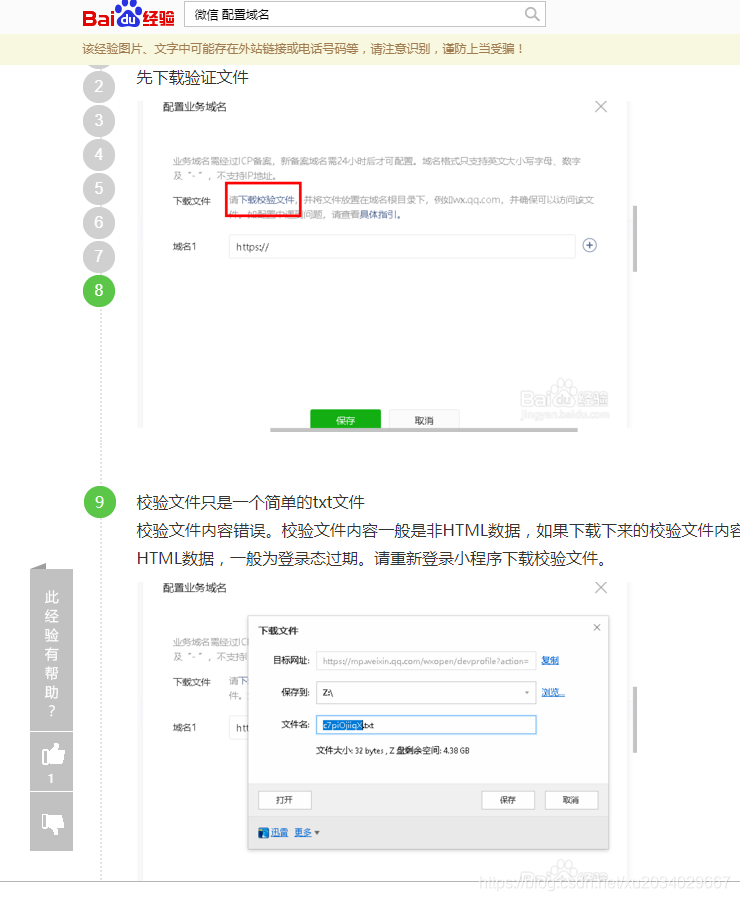This screenshot has height=901, width=740.
Task: Select the green step 9 circle
Action: [x=99, y=502]
